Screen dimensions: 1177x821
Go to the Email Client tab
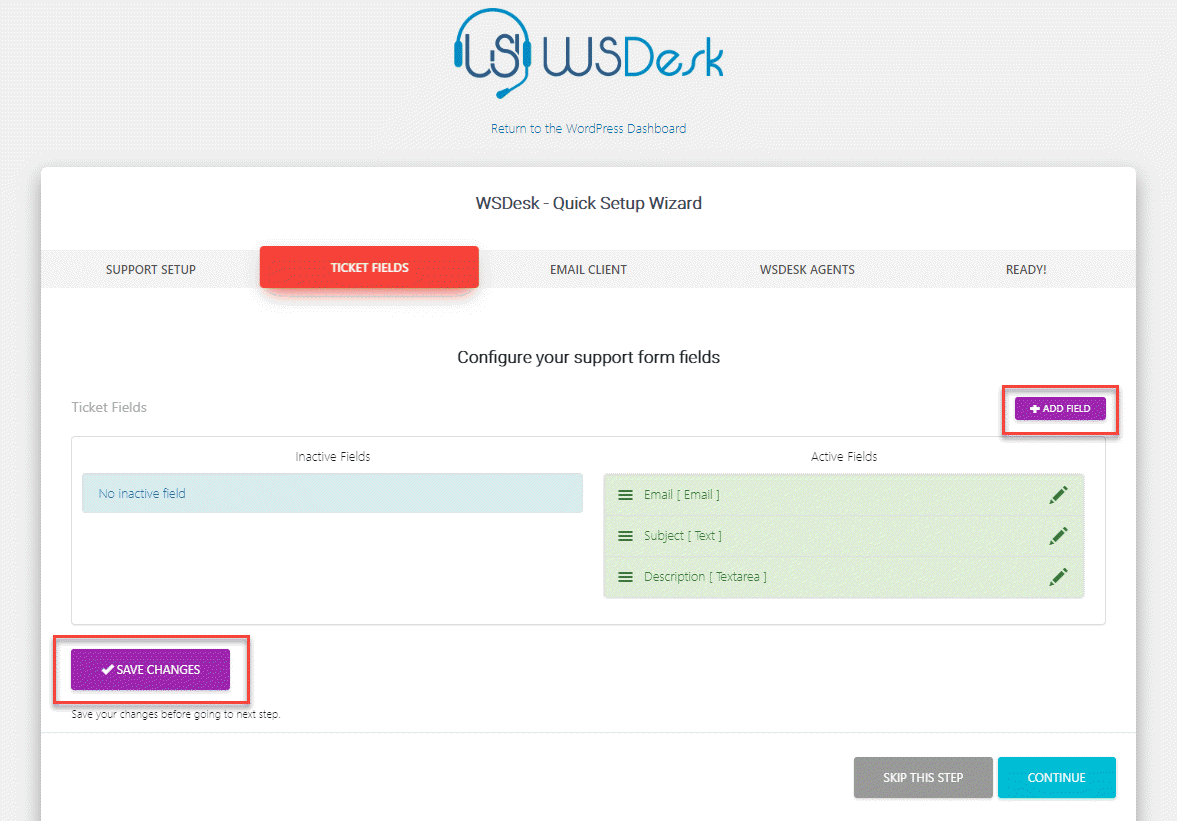click(x=588, y=269)
